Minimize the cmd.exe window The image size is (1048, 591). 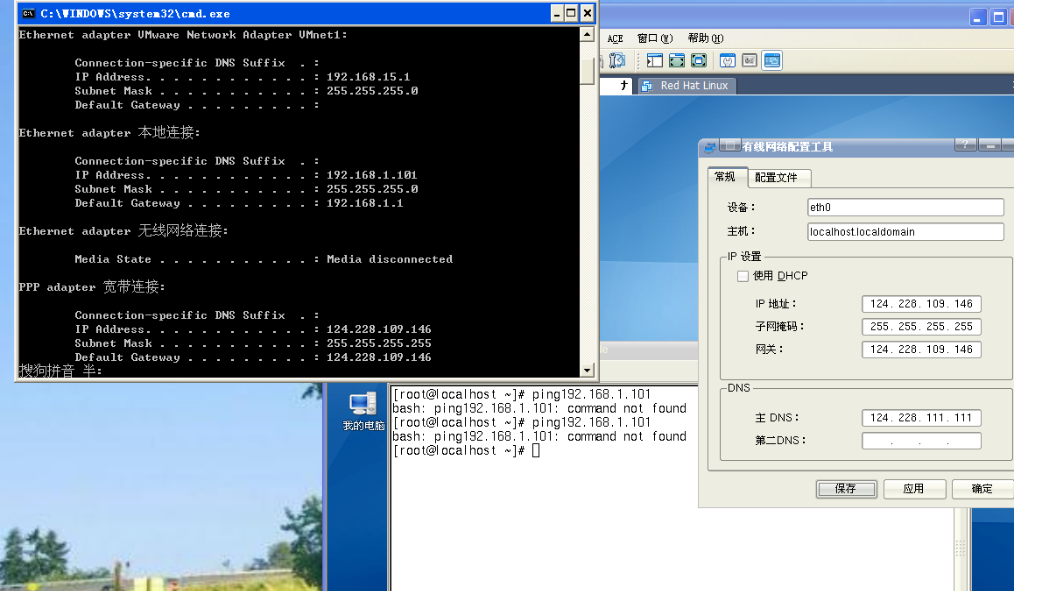click(557, 13)
